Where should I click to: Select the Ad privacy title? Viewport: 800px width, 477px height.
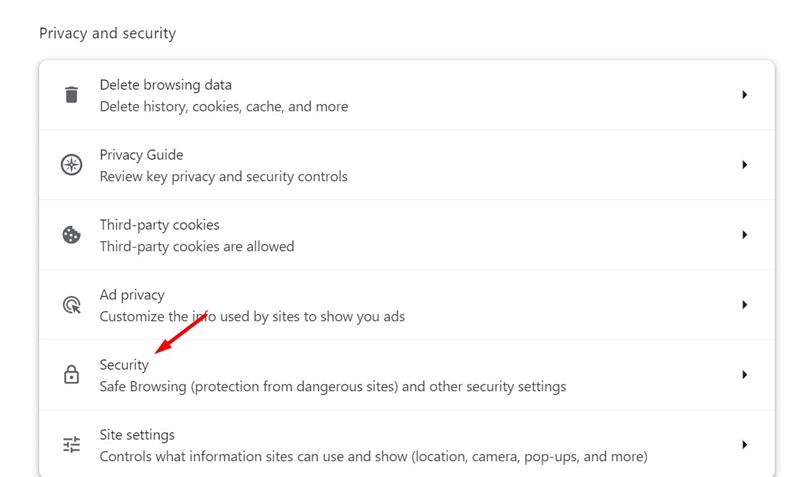[x=132, y=295]
